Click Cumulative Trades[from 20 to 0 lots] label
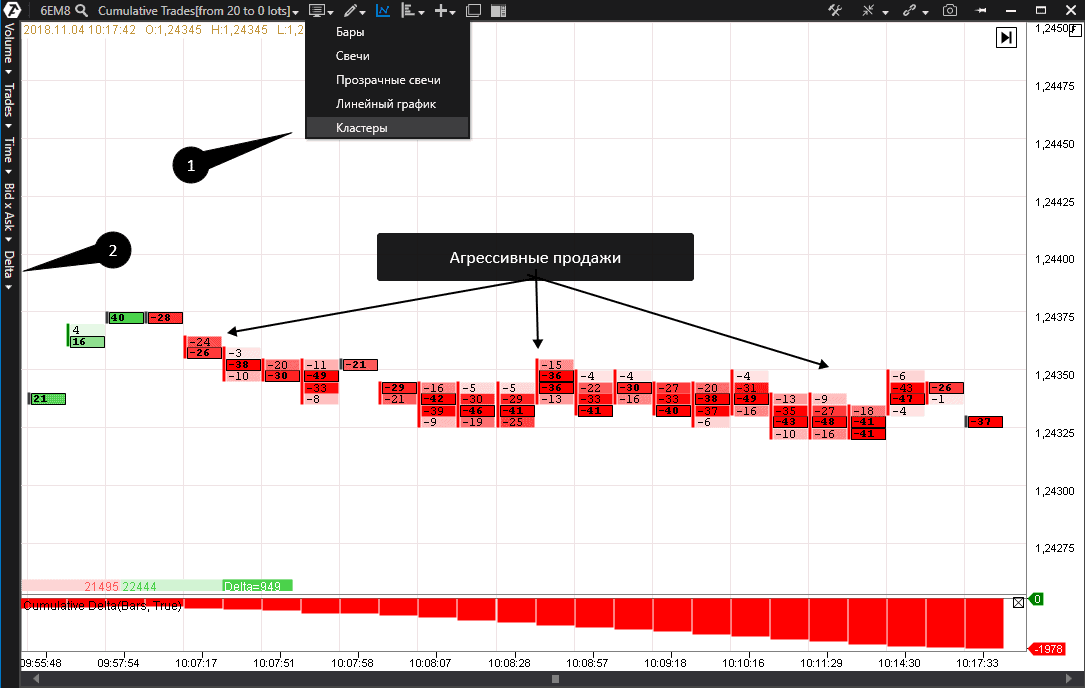 [x=194, y=10]
